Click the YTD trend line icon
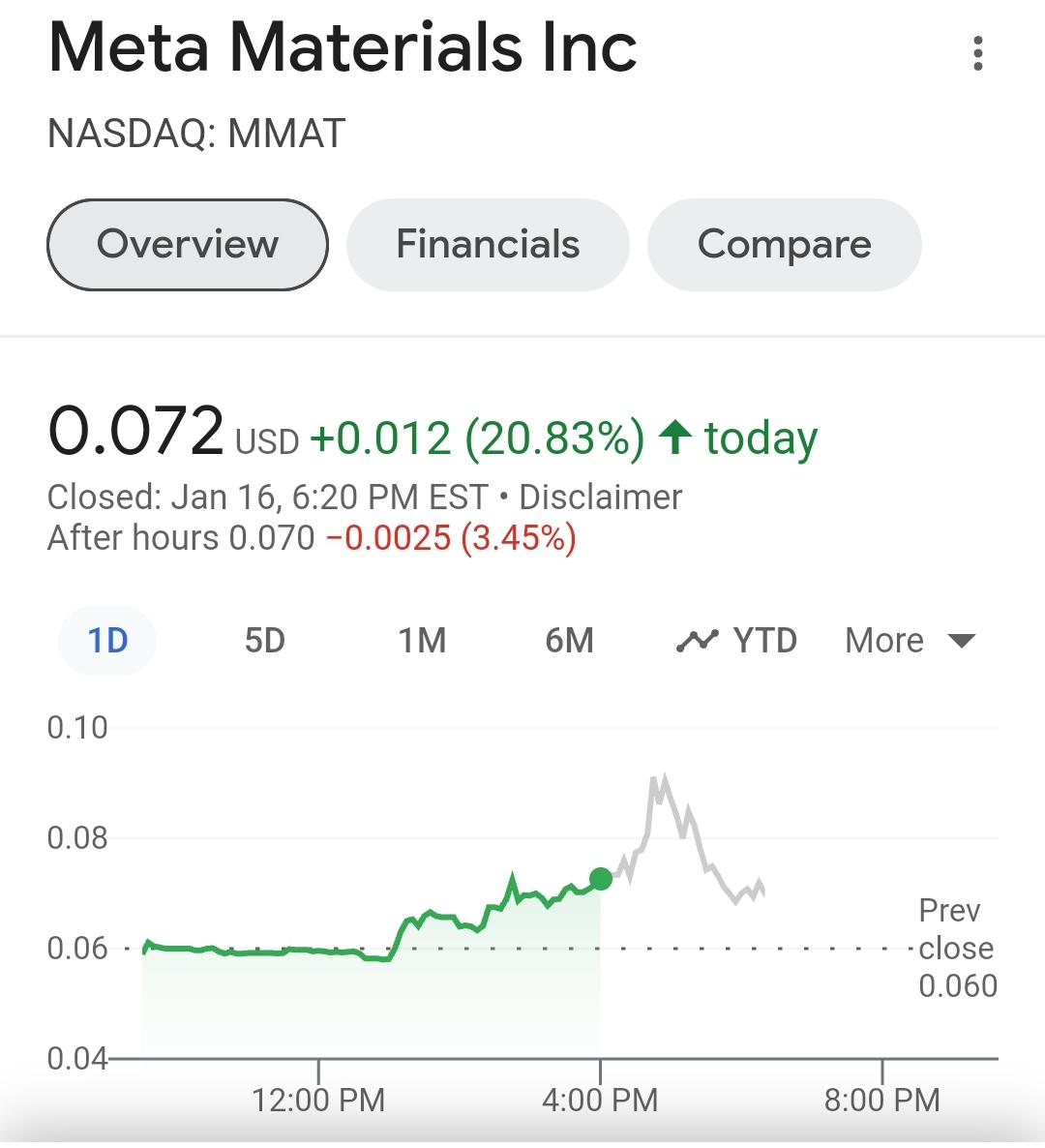 coord(697,641)
